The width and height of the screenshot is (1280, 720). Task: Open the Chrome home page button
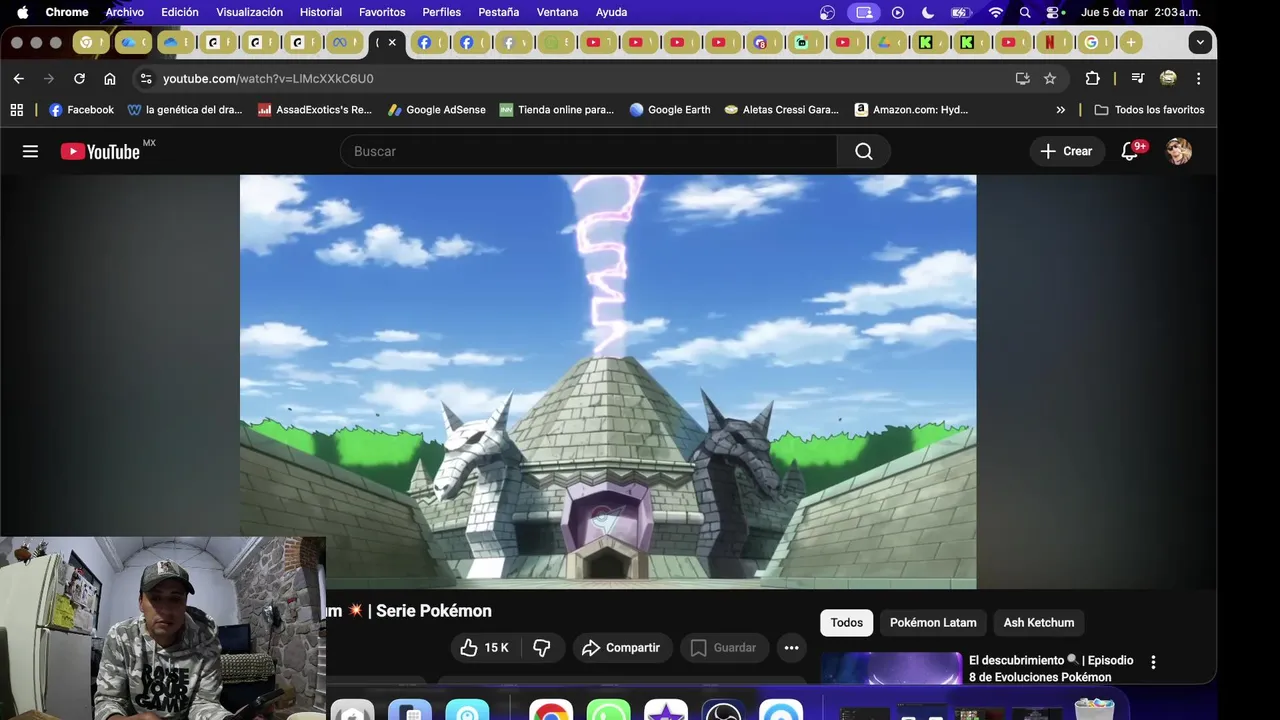110,78
